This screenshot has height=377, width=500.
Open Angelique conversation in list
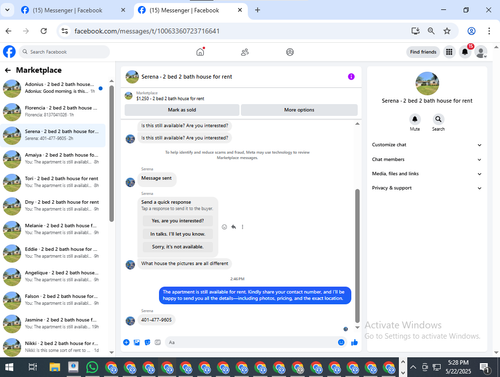coord(53,276)
